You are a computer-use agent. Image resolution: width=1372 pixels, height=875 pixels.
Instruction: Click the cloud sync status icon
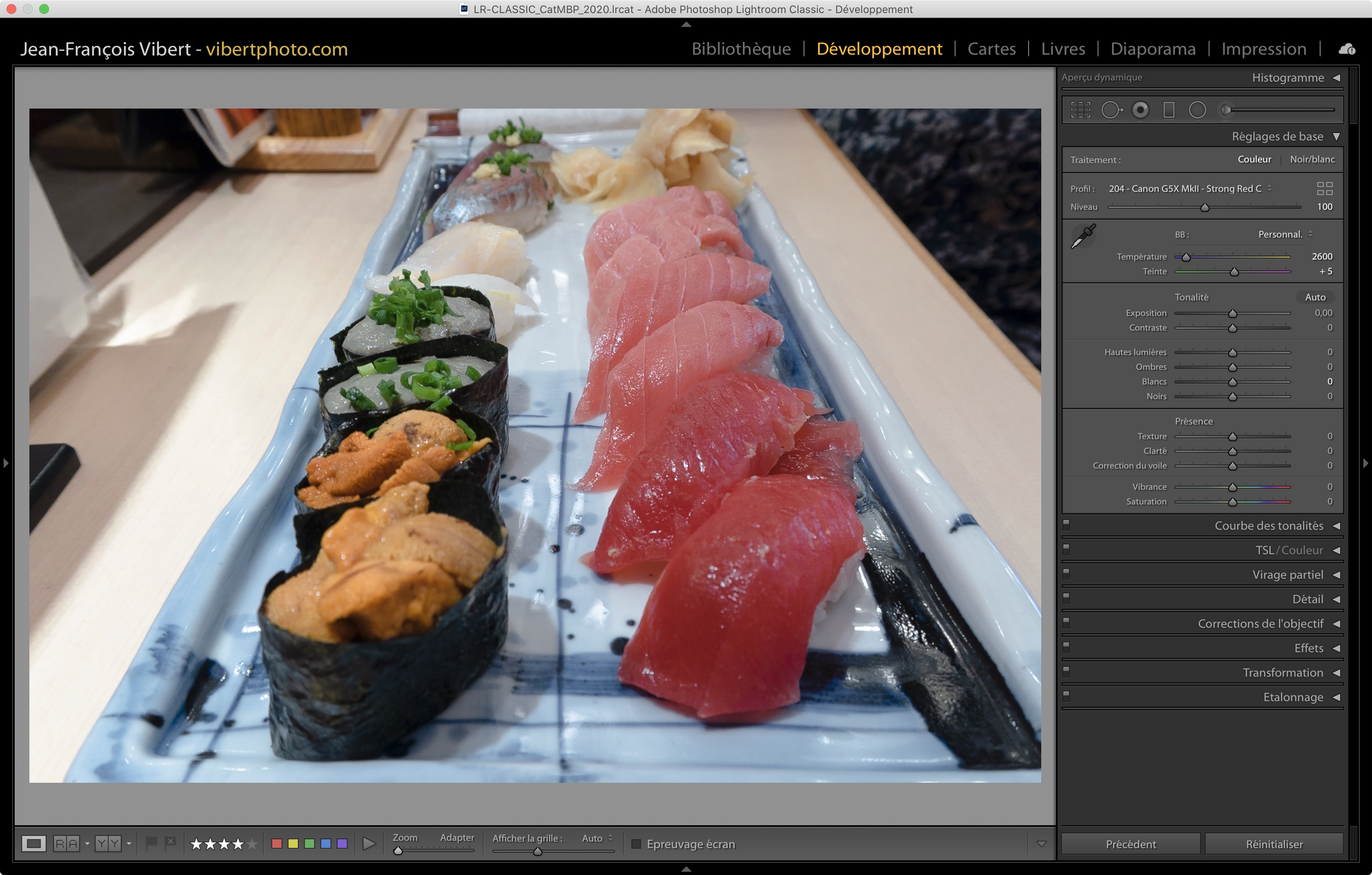[x=1347, y=49]
